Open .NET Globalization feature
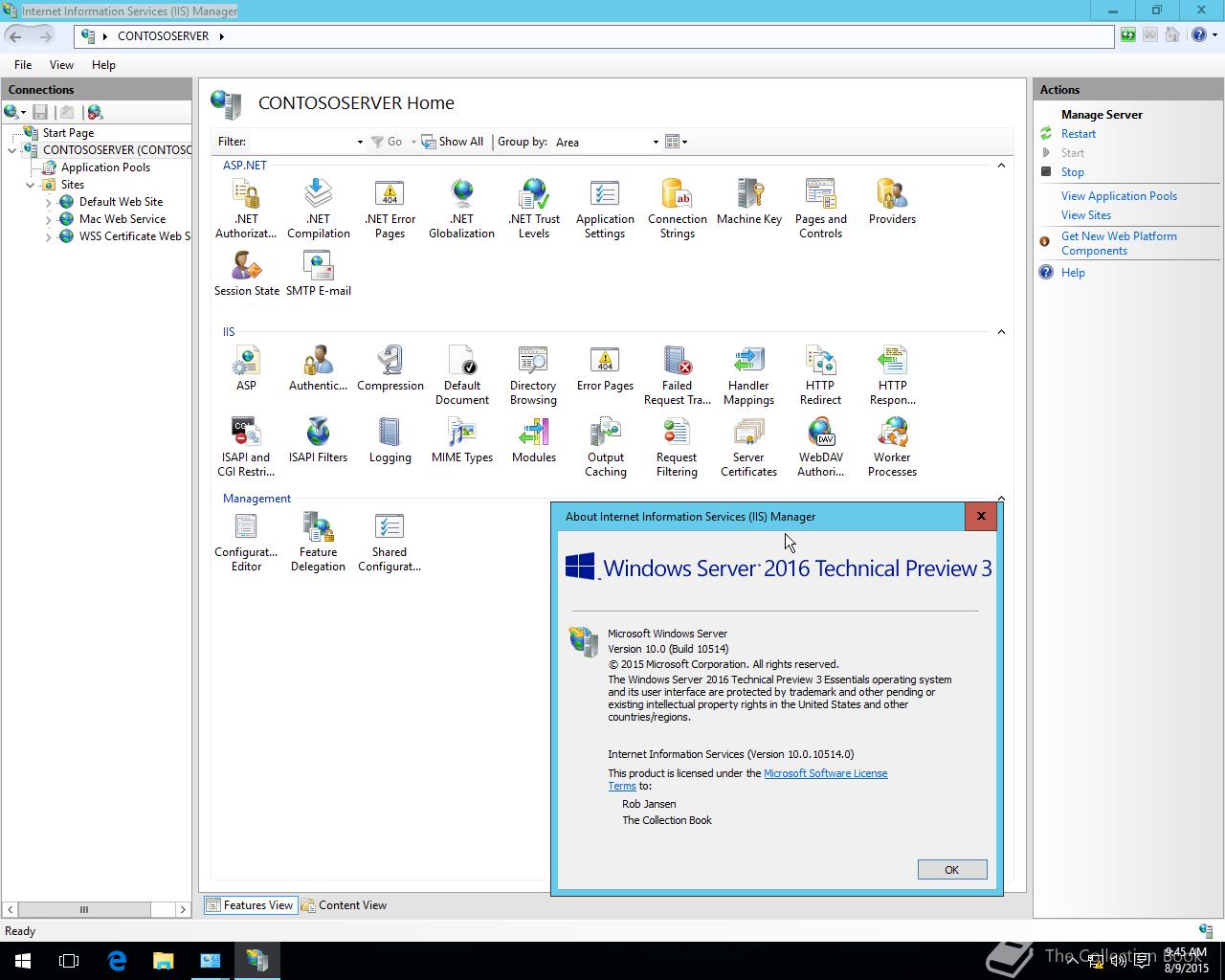The width and height of the screenshot is (1225, 980). click(461, 209)
